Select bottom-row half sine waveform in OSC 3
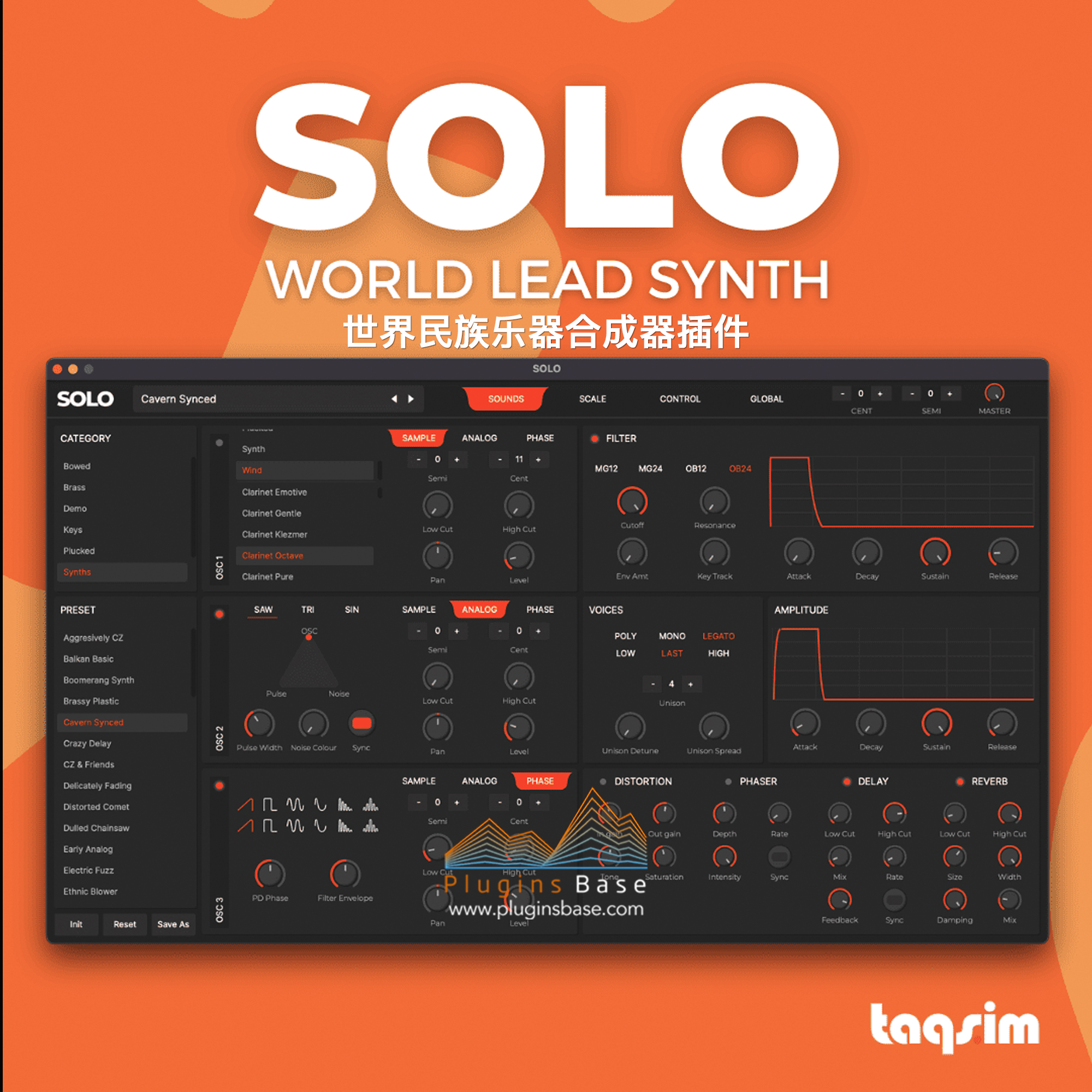Viewport: 1092px width, 1092px height. click(321, 826)
